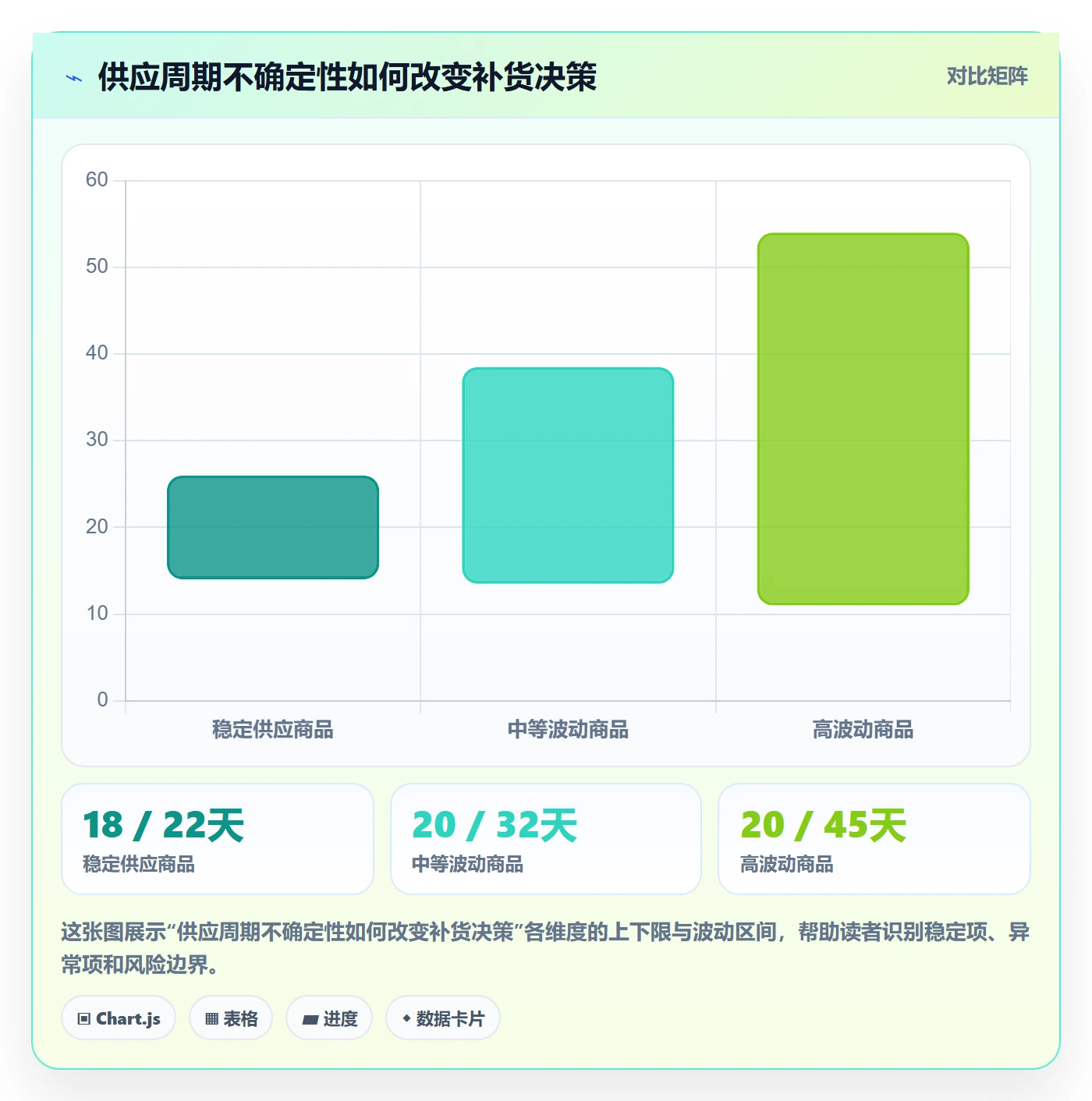Click the diamond icon in the 数据卡片 chip

[x=406, y=1018]
